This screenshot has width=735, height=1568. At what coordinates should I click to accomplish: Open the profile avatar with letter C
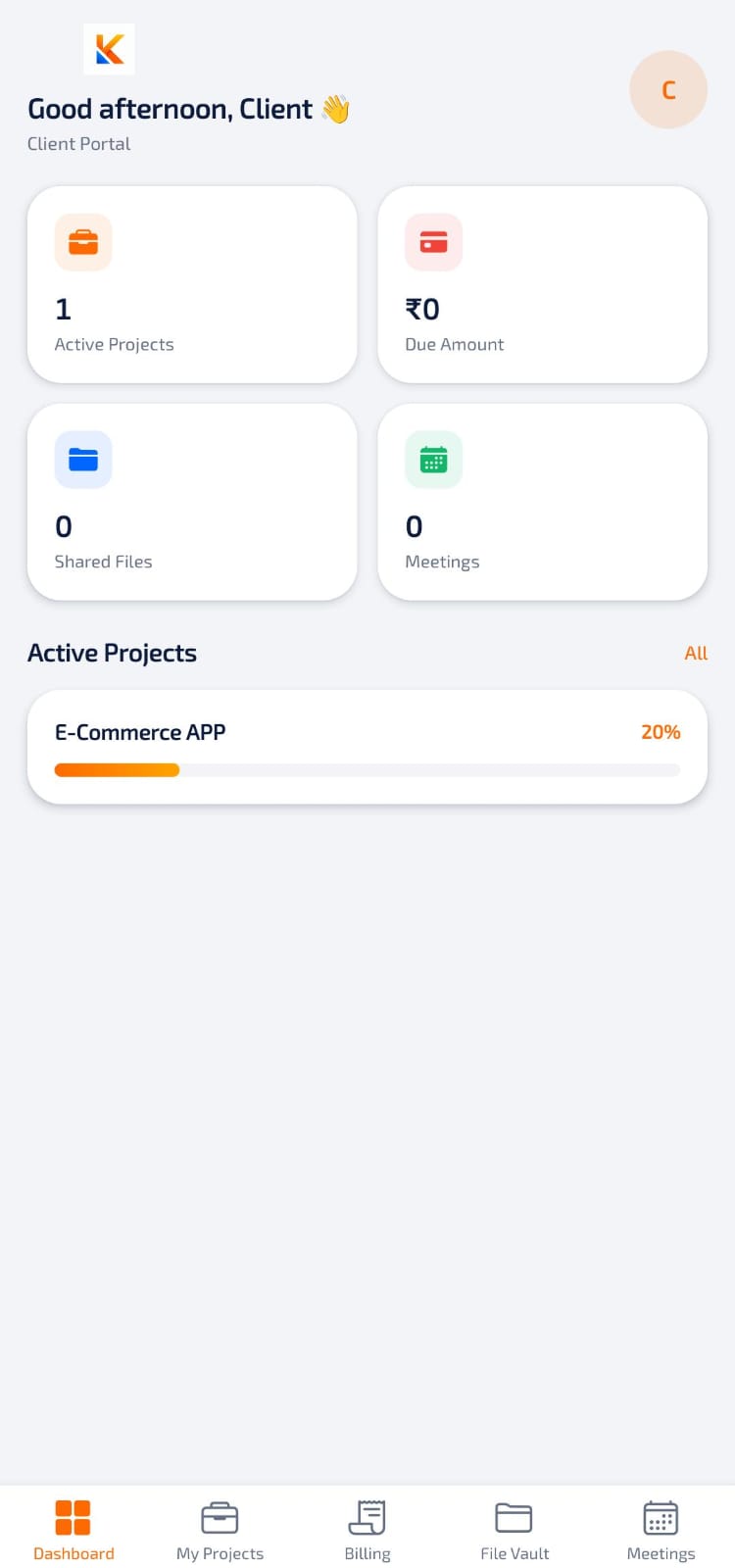point(668,89)
